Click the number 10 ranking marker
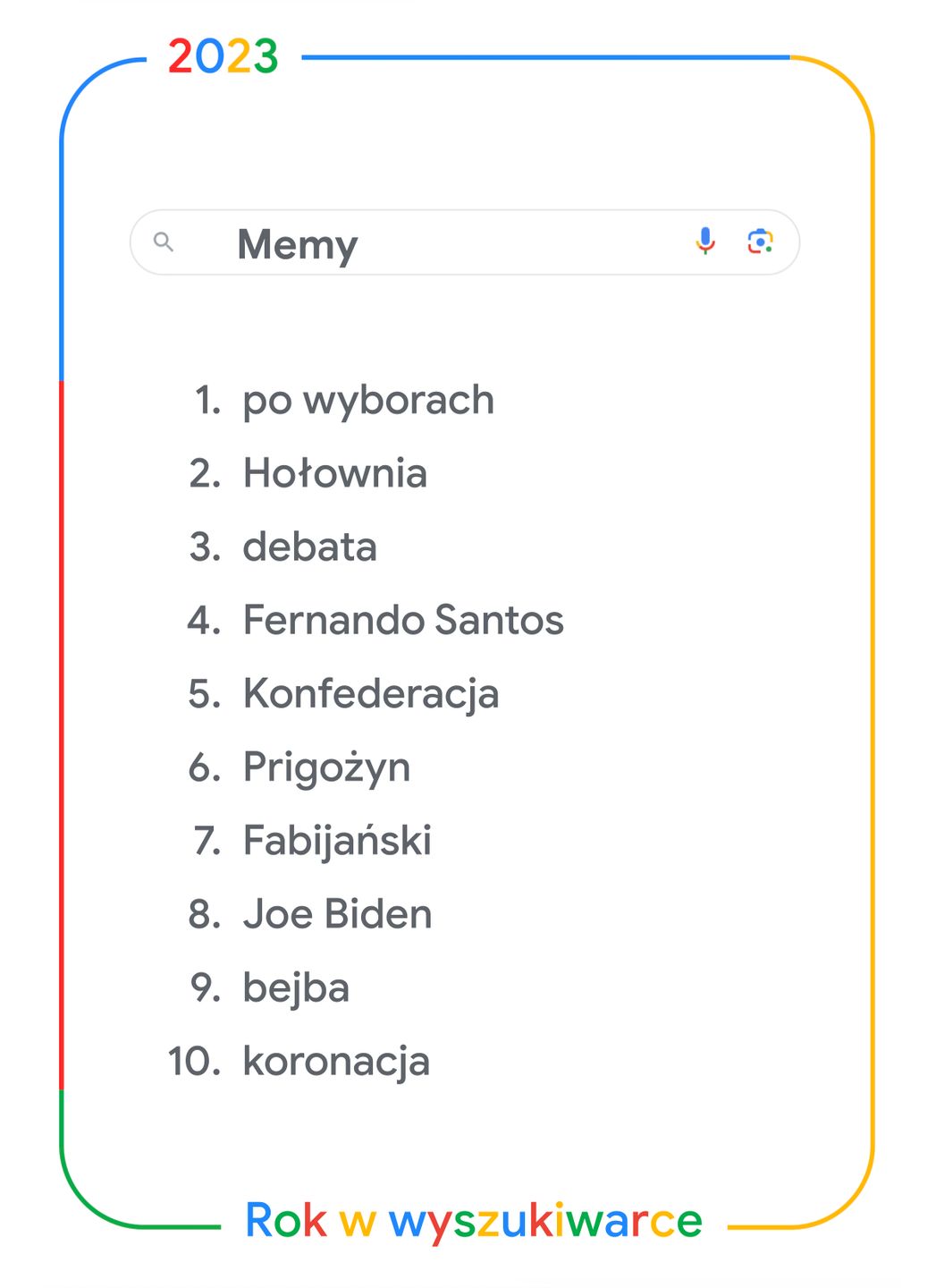 [194, 1063]
